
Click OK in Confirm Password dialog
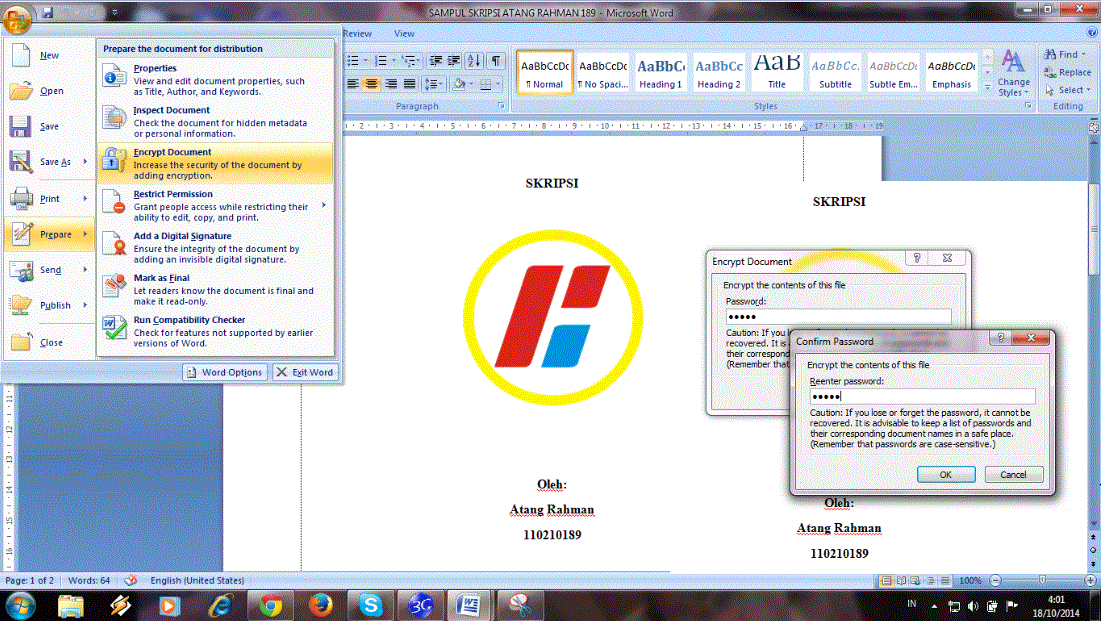tap(946, 475)
